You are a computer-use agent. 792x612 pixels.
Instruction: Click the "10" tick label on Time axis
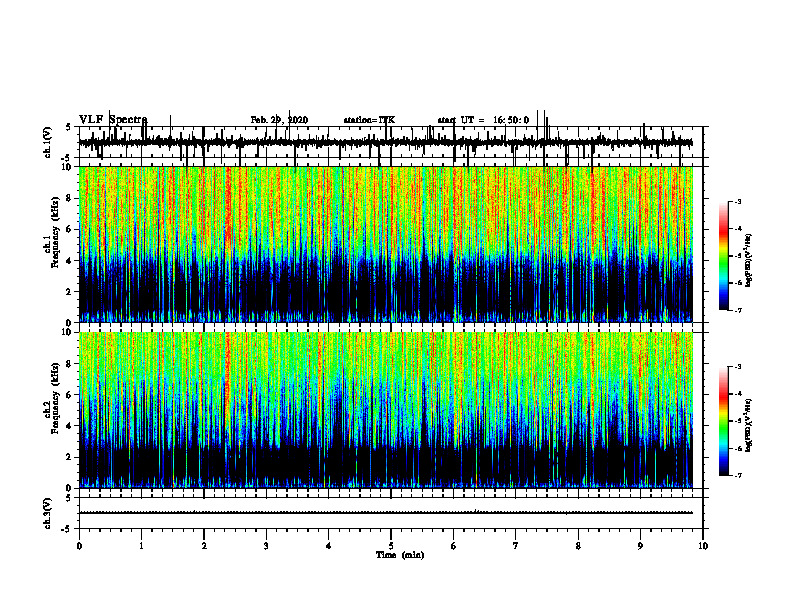(x=703, y=546)
